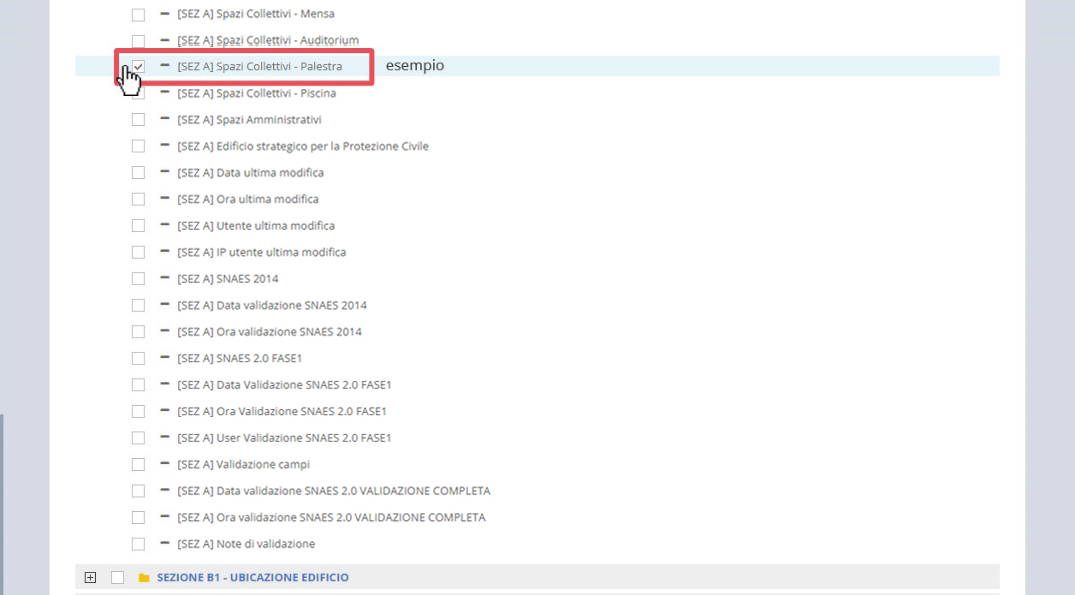Enable the SNAES 2014 checkbox
The height and width of the screenshot is (595, 1075).
coord(138,279)
